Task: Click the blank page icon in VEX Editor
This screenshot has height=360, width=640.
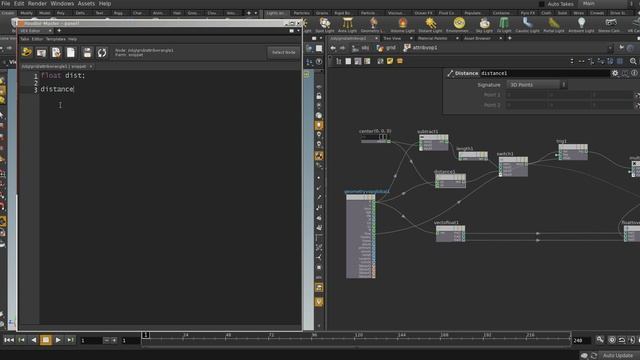Action: pyautogui.click(x=71, y=52)
